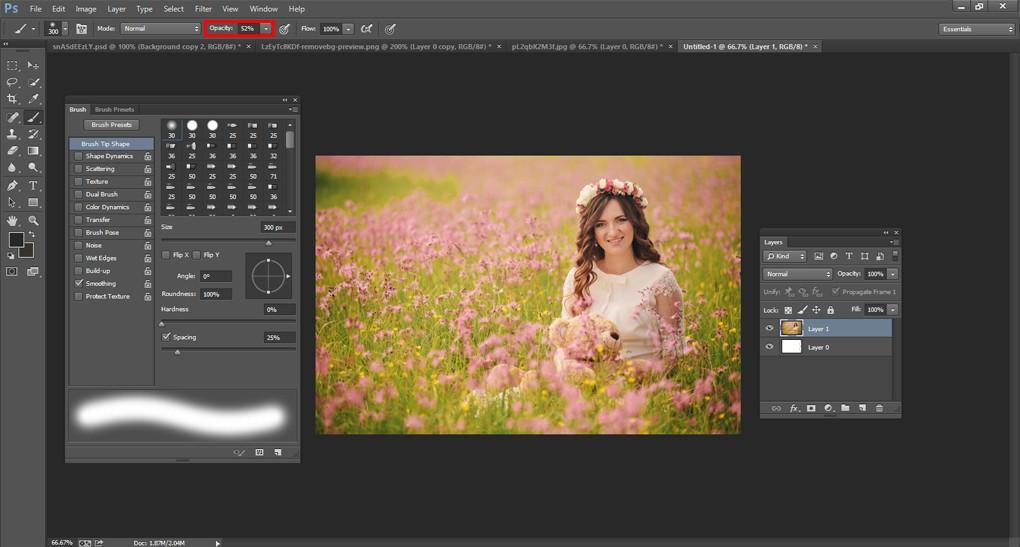The width and height of the screenshot is (1020, 547).
Task: Uncheck the Spacing checkbox
Action: click(166, 337)
